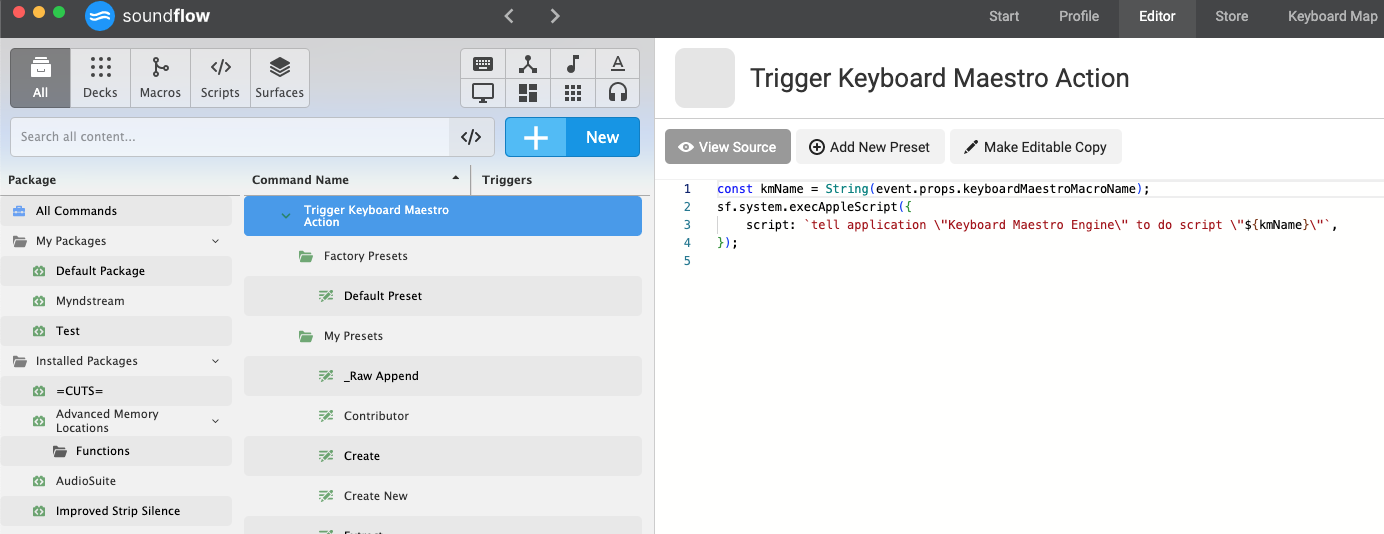Screen dimensions: 1384x534
Task: Open the Improved Strip Silence package
Action: 116,511
